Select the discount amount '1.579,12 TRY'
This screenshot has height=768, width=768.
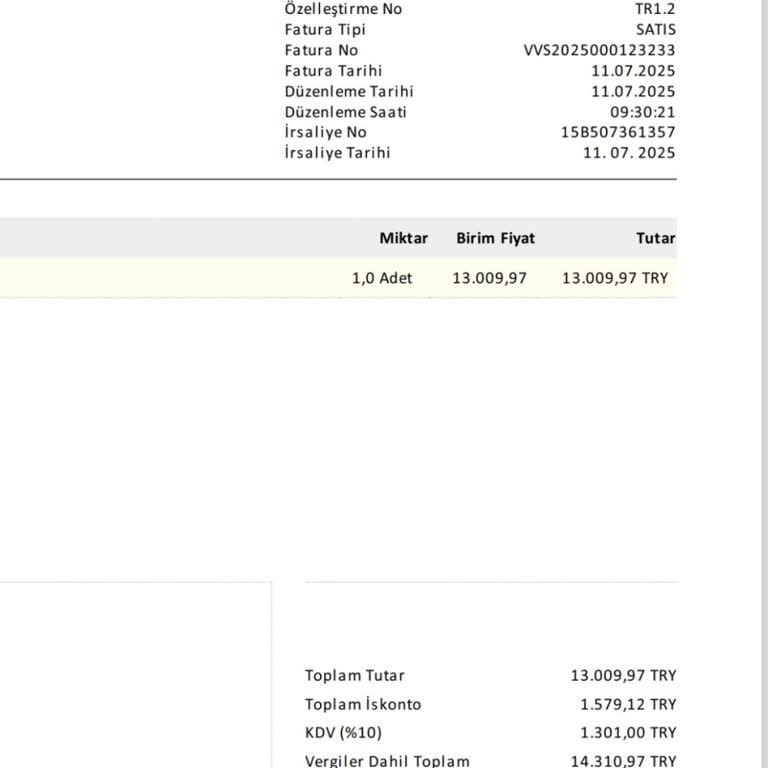[628, 705]
